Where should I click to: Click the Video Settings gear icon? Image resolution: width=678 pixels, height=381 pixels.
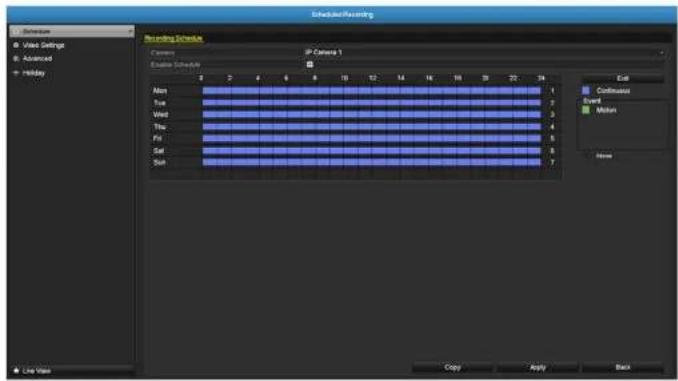click(x=16, y=45)
